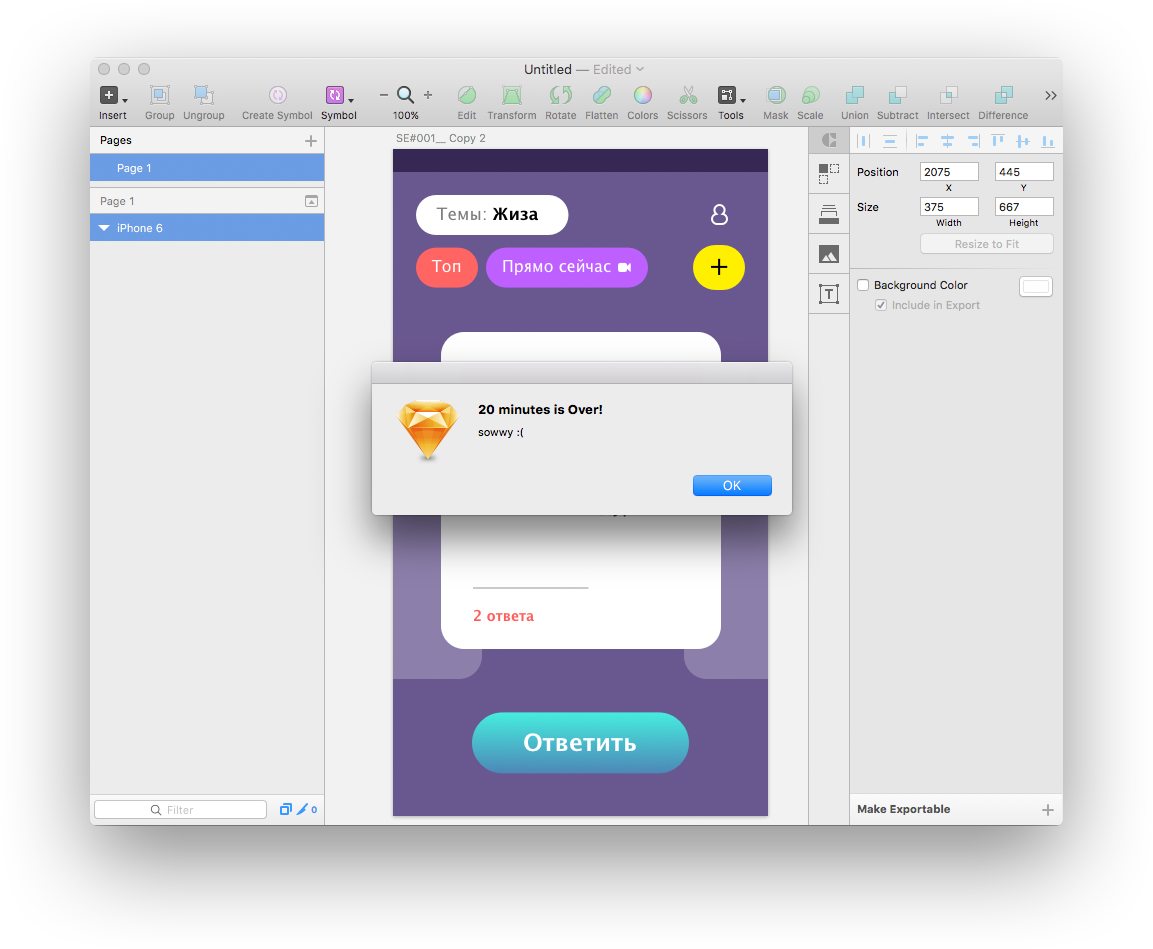Expand the Symbol dropdown menu
This screenshot has height=949, width=1153.
(350, 99)
